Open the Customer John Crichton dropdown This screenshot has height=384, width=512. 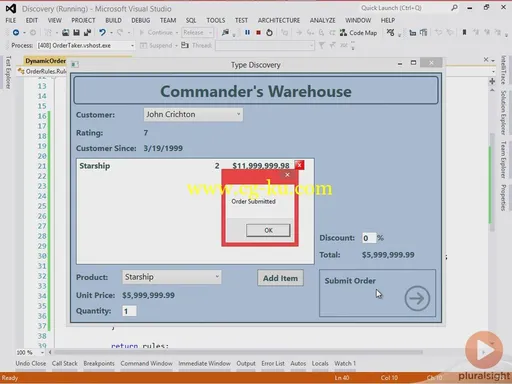coord(193,114)
